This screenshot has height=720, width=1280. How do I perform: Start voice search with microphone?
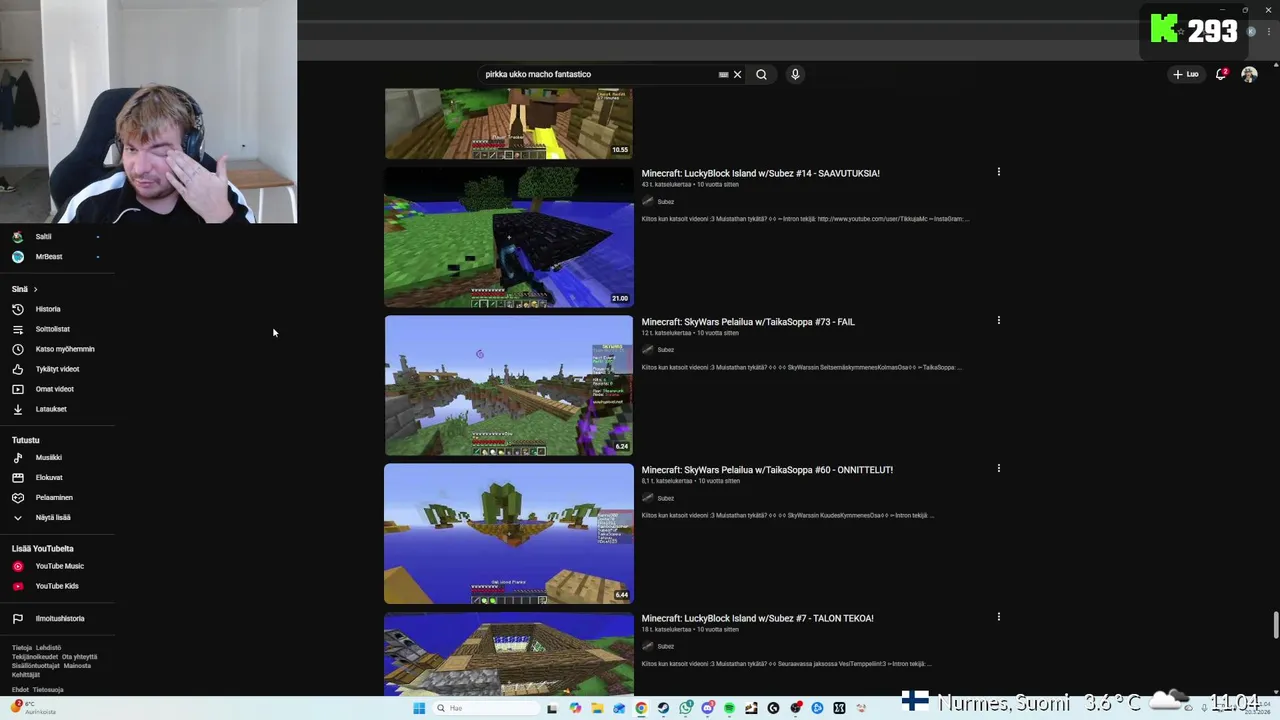[x=795, y=74]
